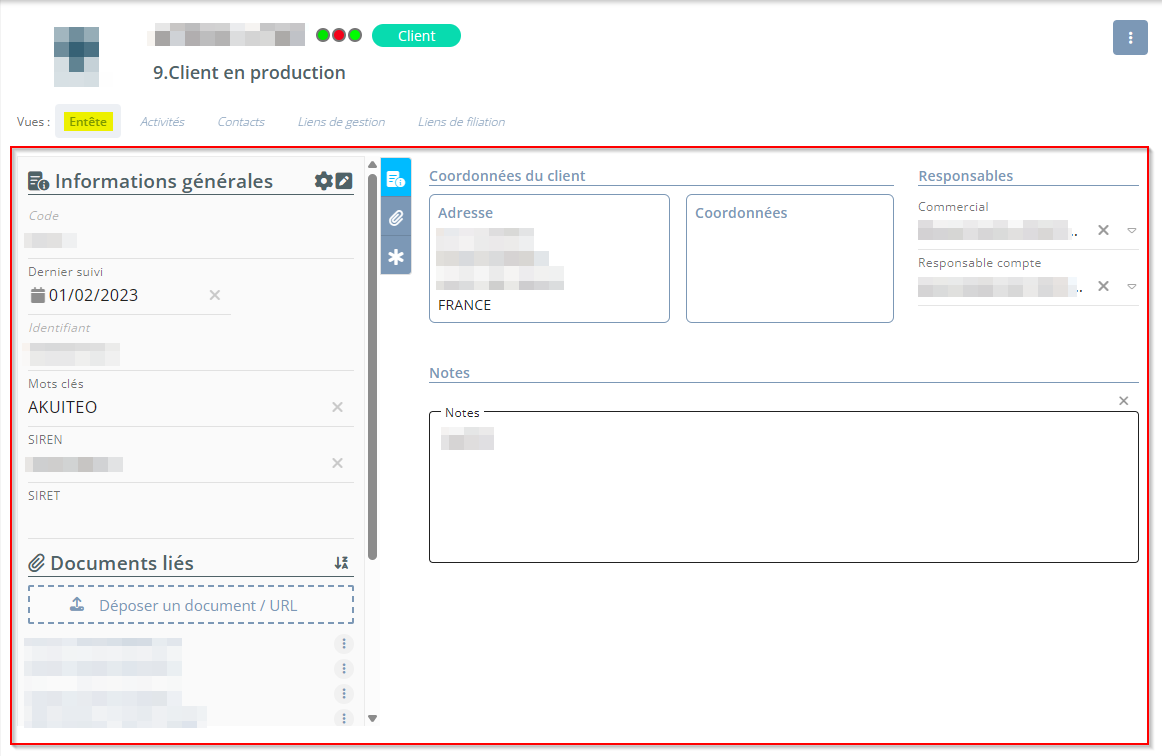Clear the AKUITEO keyword value
1162x756 pixels.
[337, 407]
